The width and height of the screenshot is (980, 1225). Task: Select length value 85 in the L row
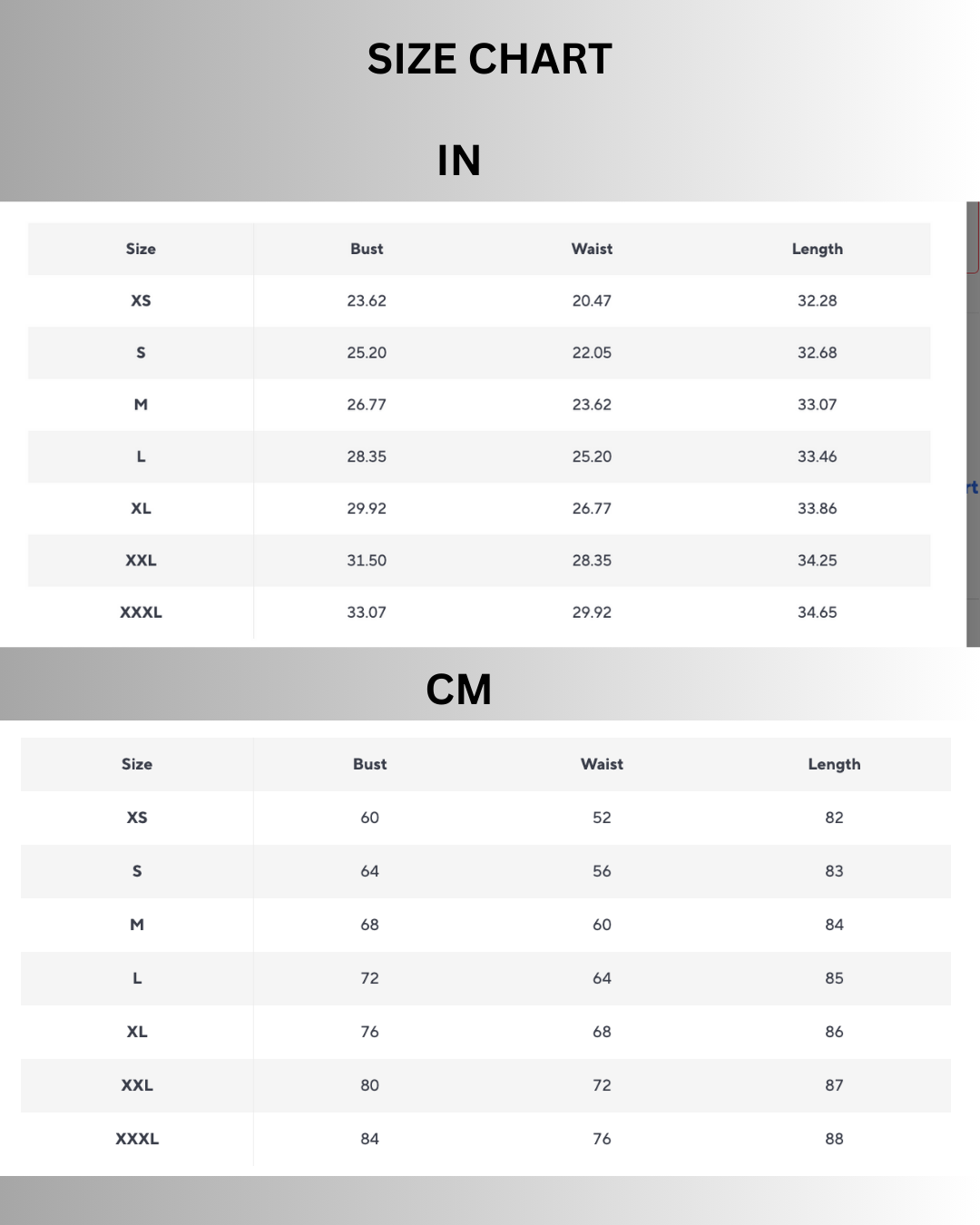point(834,978)
